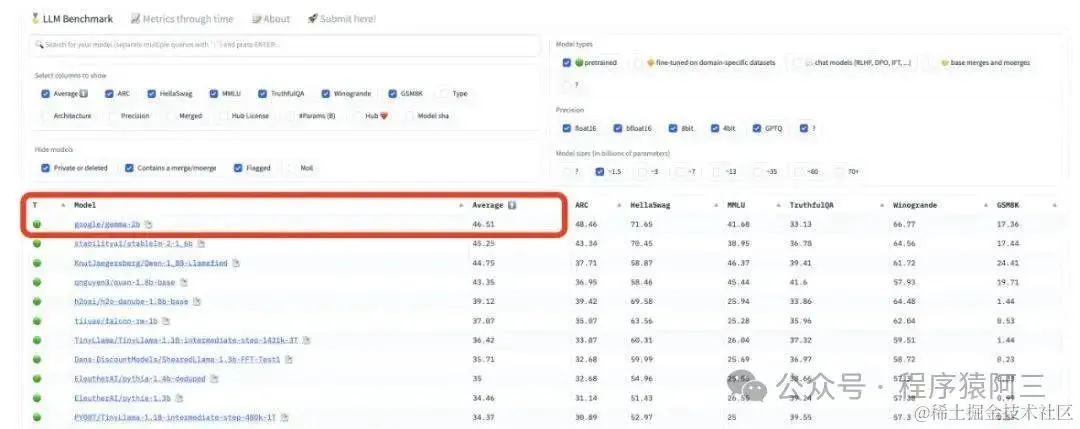The image size is (1080, 429).
Task: Sort table by Model column header
Action: pyautogui.click(x=85, y=205)
